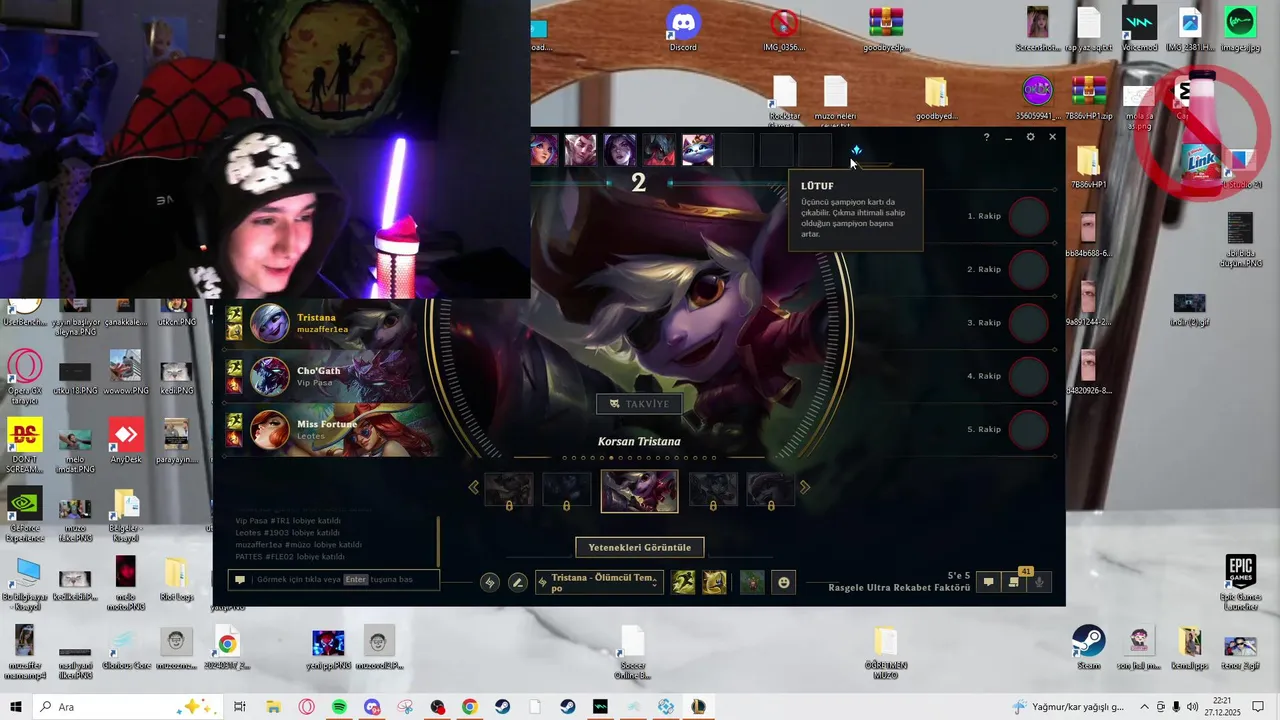Viewport: 1280px width, 720px height.
Task: Open Chrome from the taskbar
Action: pos(469,707)
